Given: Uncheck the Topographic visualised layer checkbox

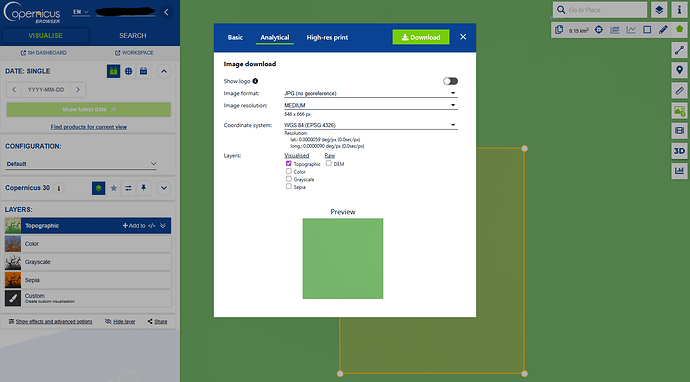Looking at the screenshot, I should [289, 163].
